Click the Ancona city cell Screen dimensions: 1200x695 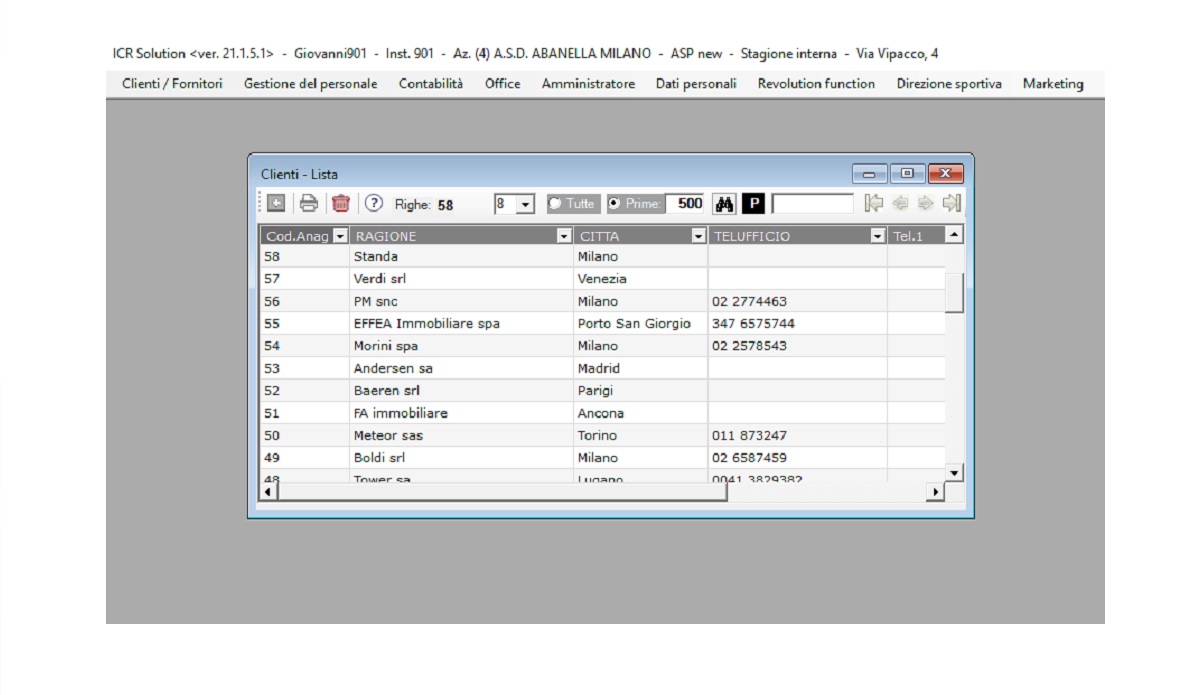[x=641, y=413]
